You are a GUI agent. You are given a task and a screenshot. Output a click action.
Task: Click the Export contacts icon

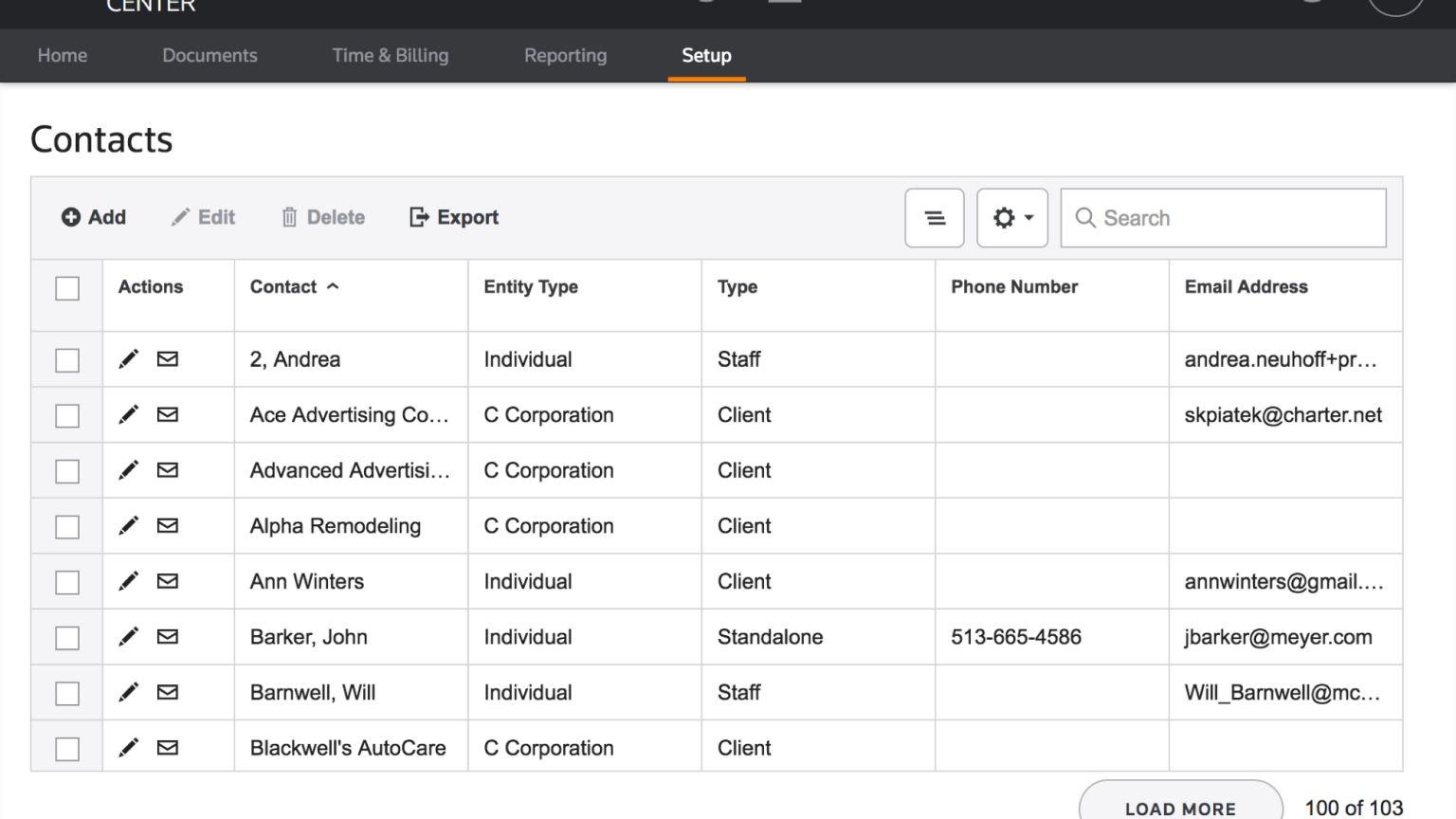417,217
